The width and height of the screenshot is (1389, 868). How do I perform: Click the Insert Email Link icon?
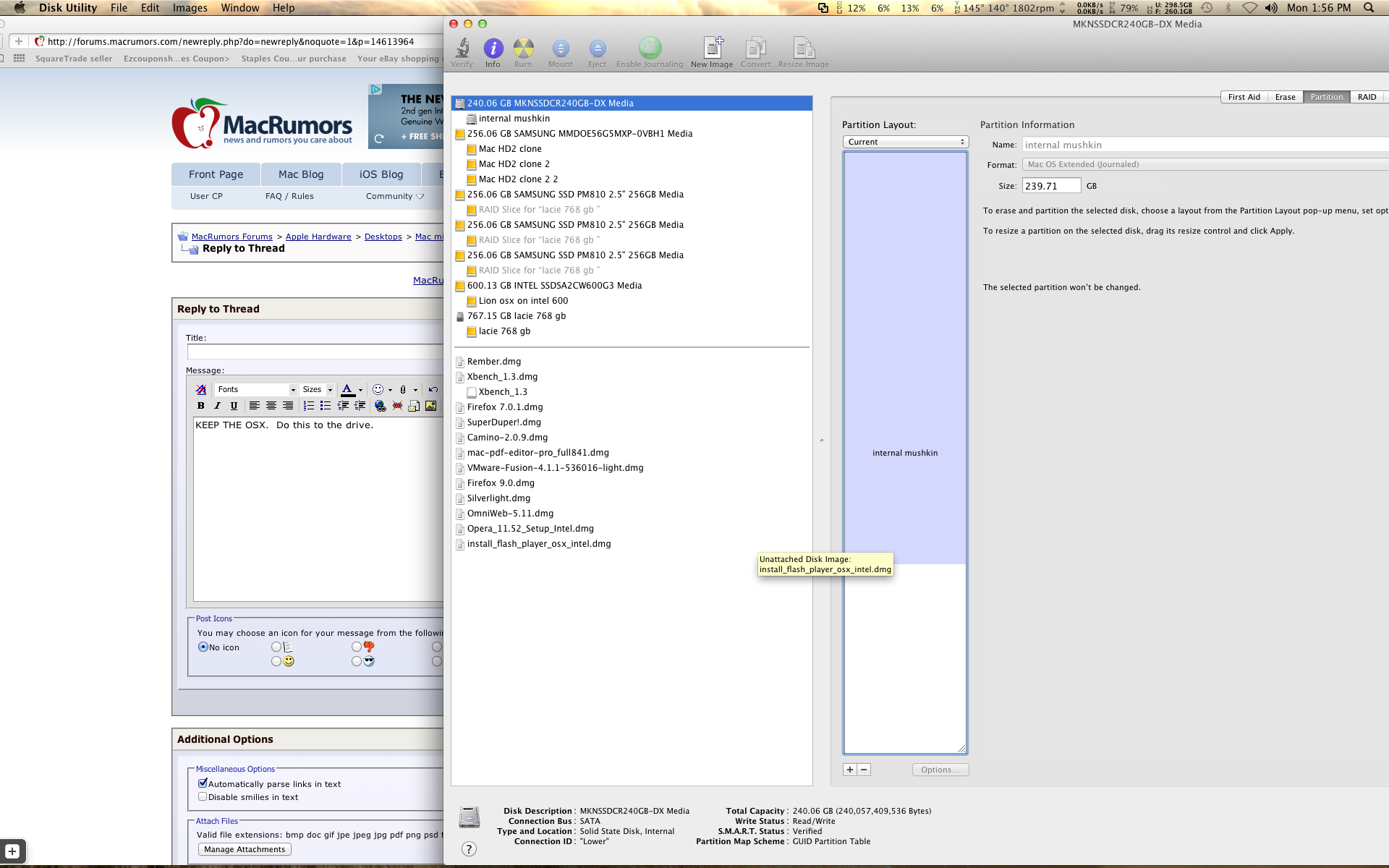click(414, 406)
